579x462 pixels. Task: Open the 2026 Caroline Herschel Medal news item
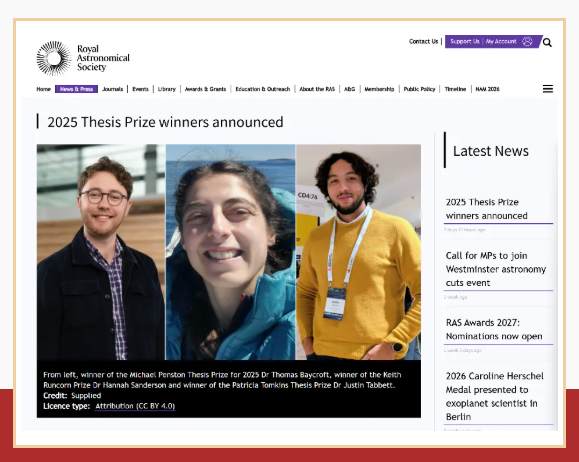(494, 396)
